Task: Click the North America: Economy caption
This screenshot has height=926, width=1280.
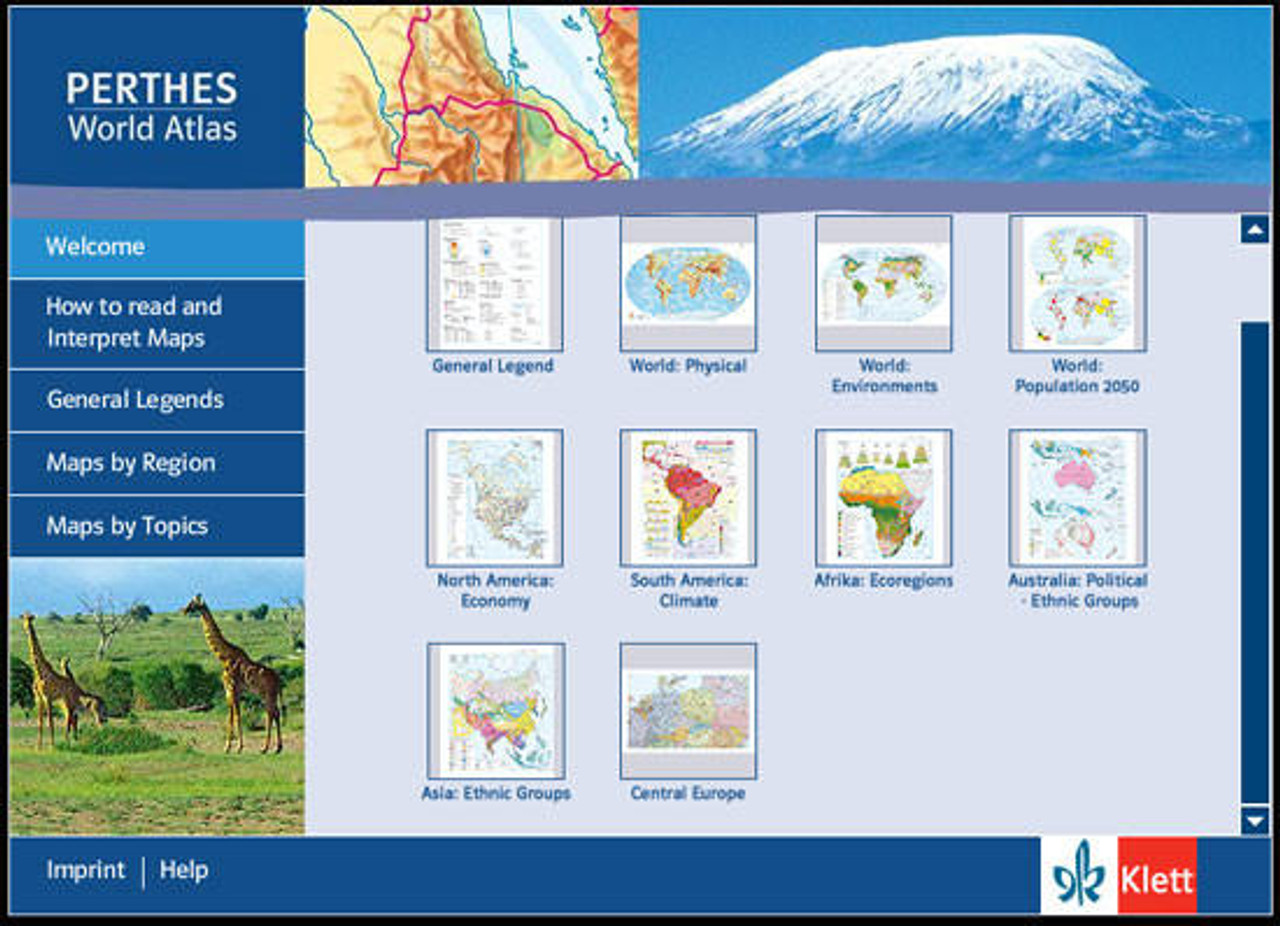Action: tap(495, 591)
